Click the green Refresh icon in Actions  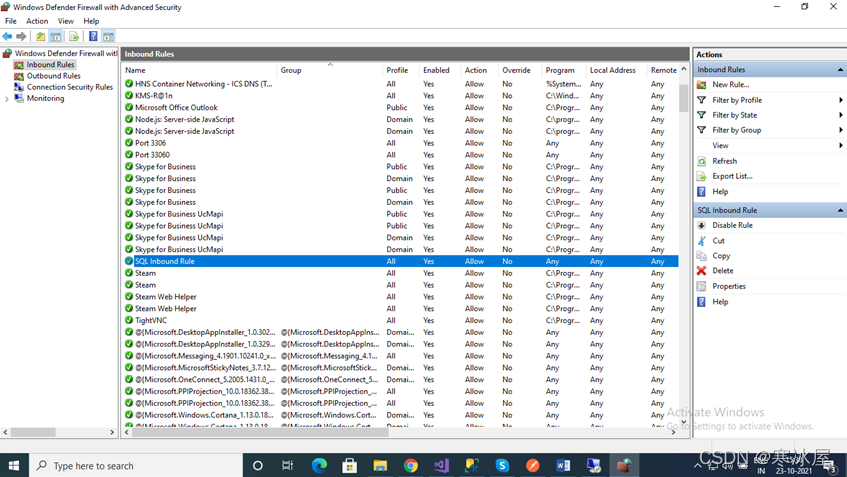pos(702,161)
